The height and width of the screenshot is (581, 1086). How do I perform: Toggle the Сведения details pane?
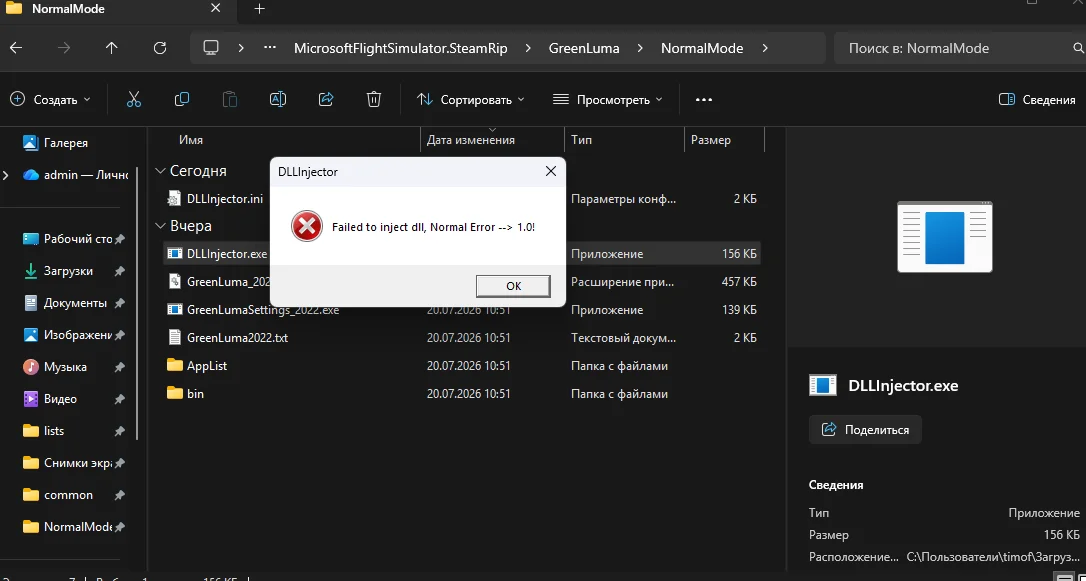coord(1037,100)
